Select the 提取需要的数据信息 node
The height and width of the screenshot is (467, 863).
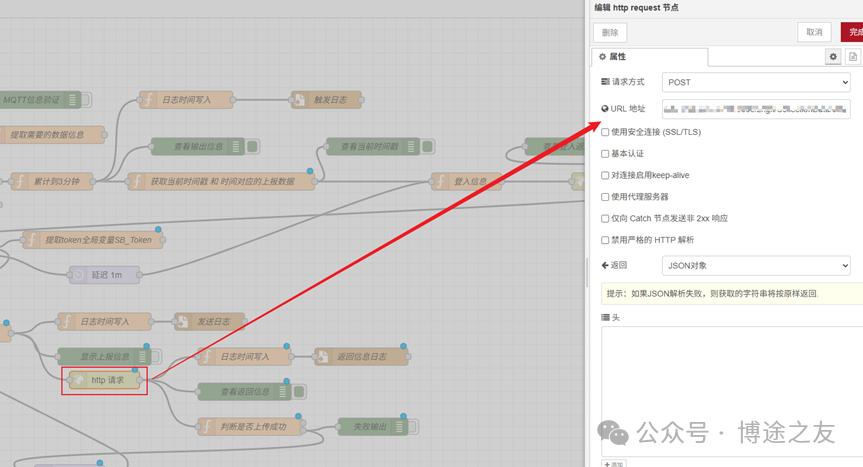52,134
